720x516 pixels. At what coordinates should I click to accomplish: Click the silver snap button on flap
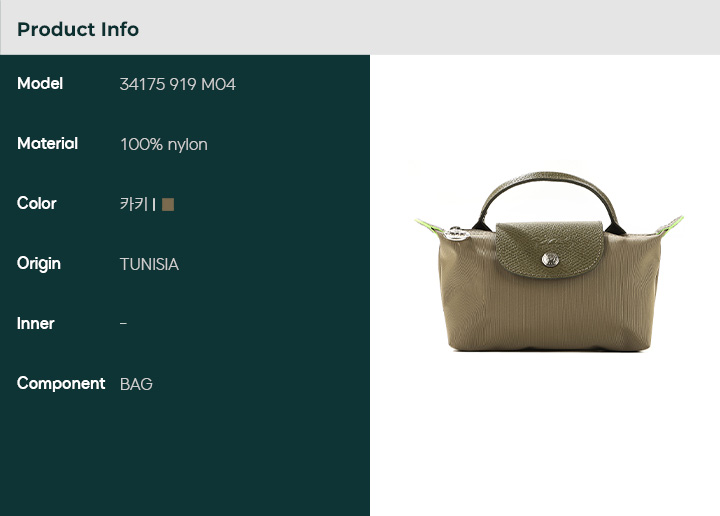tap(549, 259)
